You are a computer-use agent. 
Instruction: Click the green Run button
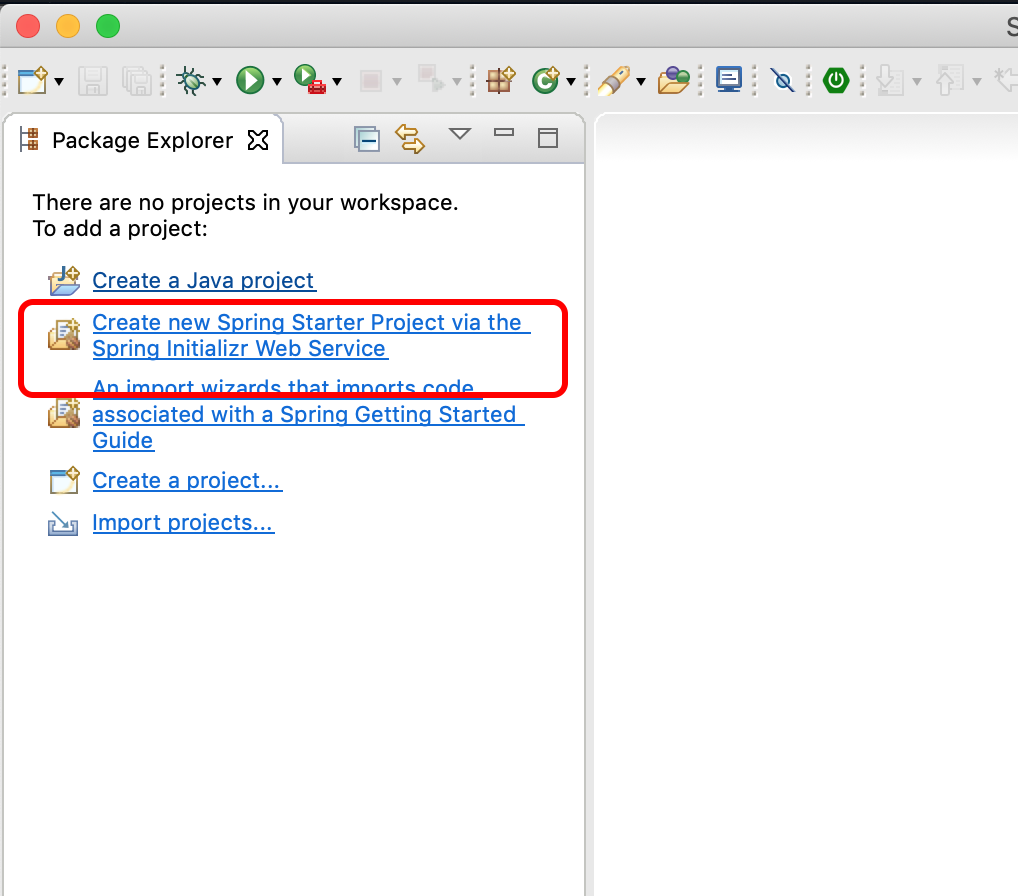250,81
